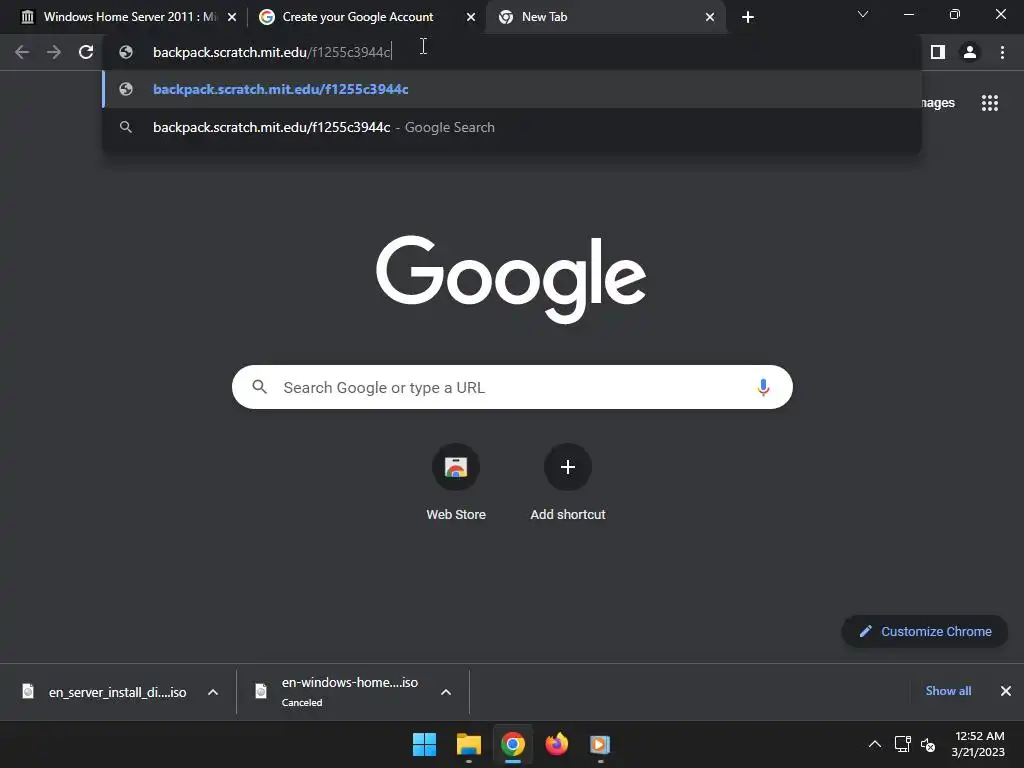
Task: Close the Windows Home Server 2011 tab
Action: [x=232, y=17]
